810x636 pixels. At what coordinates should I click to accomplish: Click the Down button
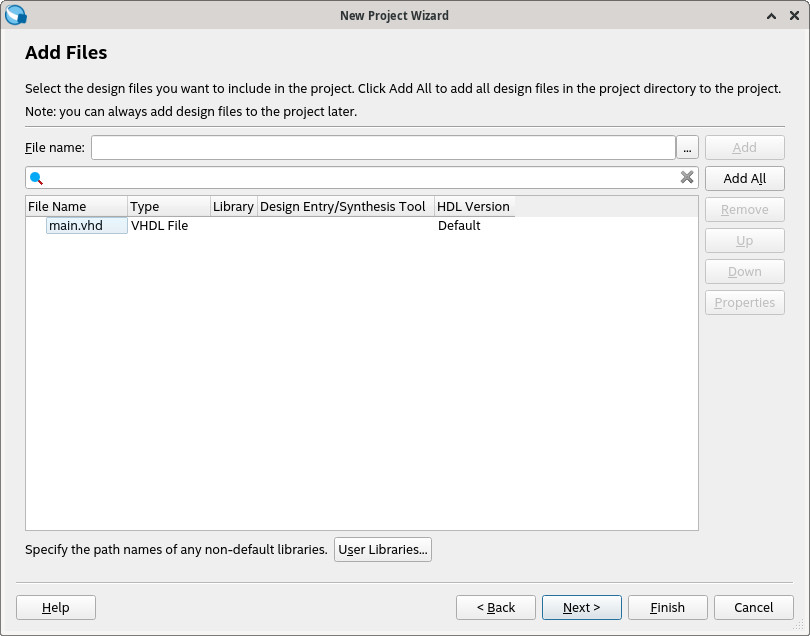coord(744,271)
